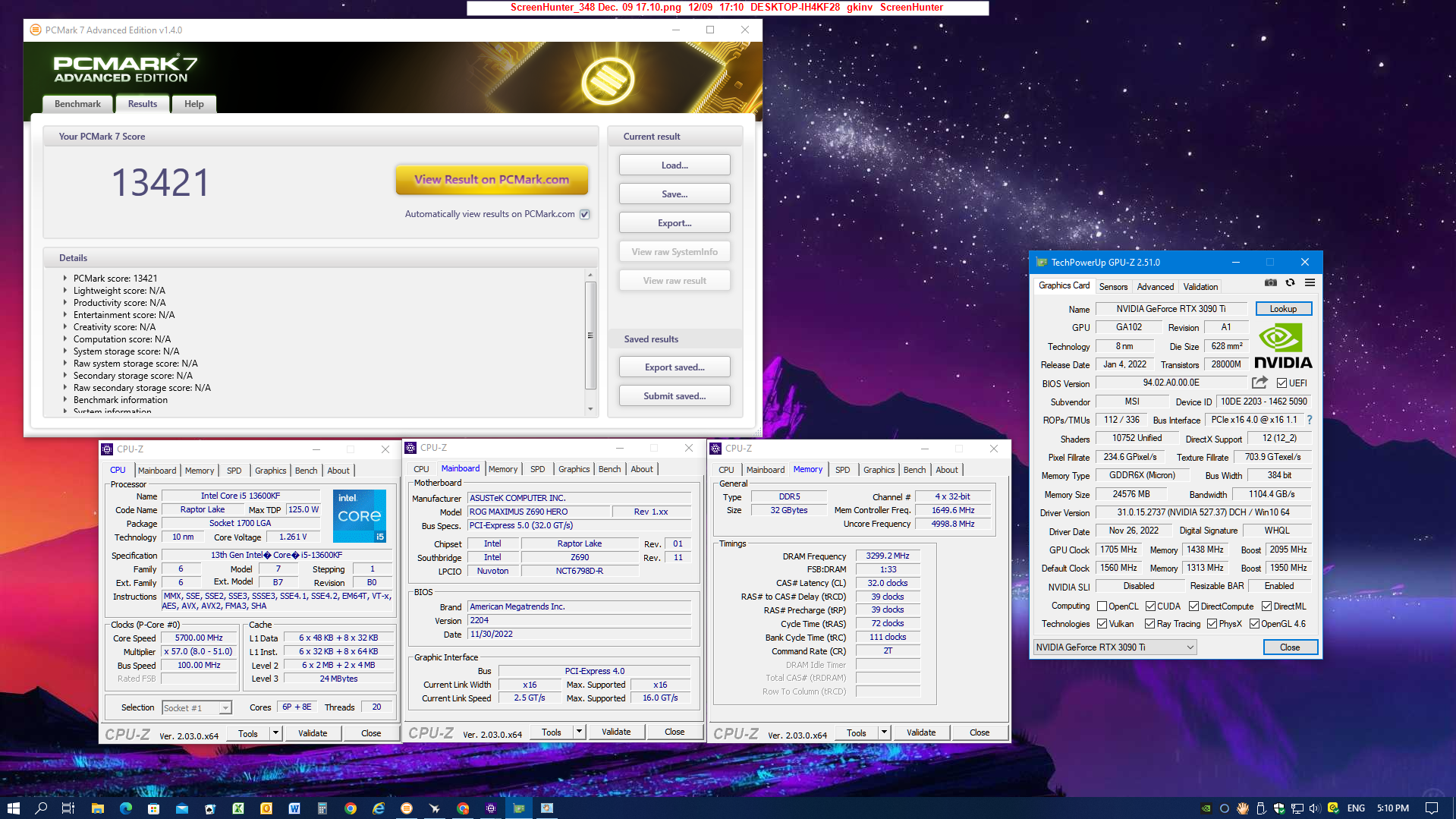This screenshot has width=1456, height=819.
Task: Launch Excel from the taskbar
Action: [x=237, y=808]
